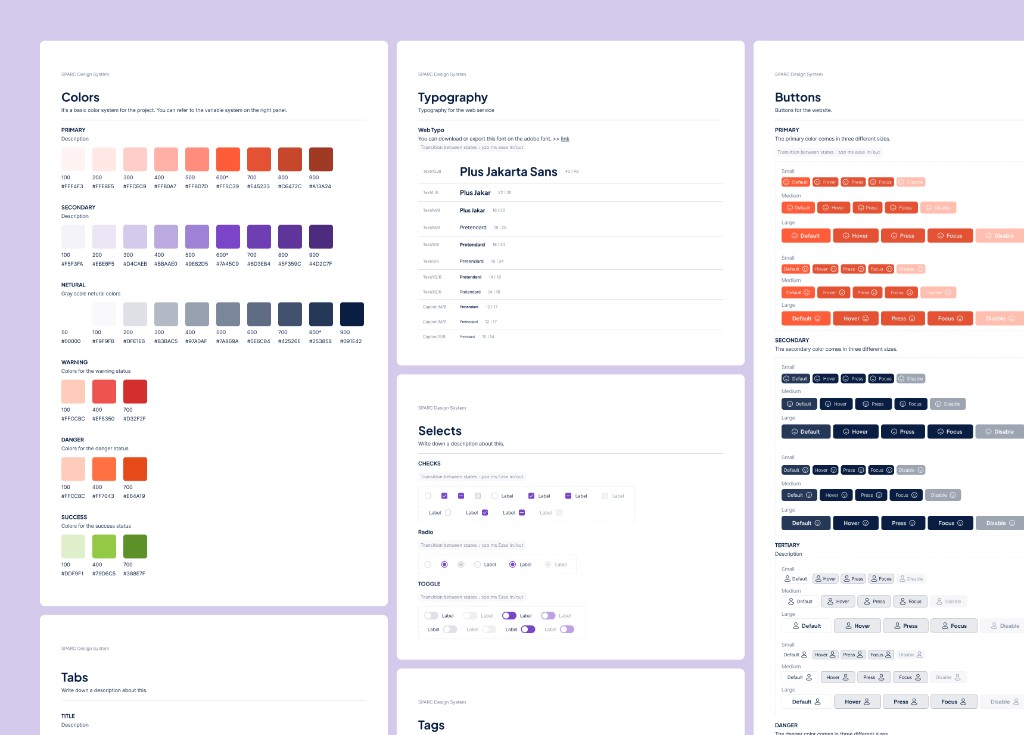Click smiley icon in large orange trailing-icon Press button
This screenshot has width=1024, height=735.
click(x=912, y=319)
